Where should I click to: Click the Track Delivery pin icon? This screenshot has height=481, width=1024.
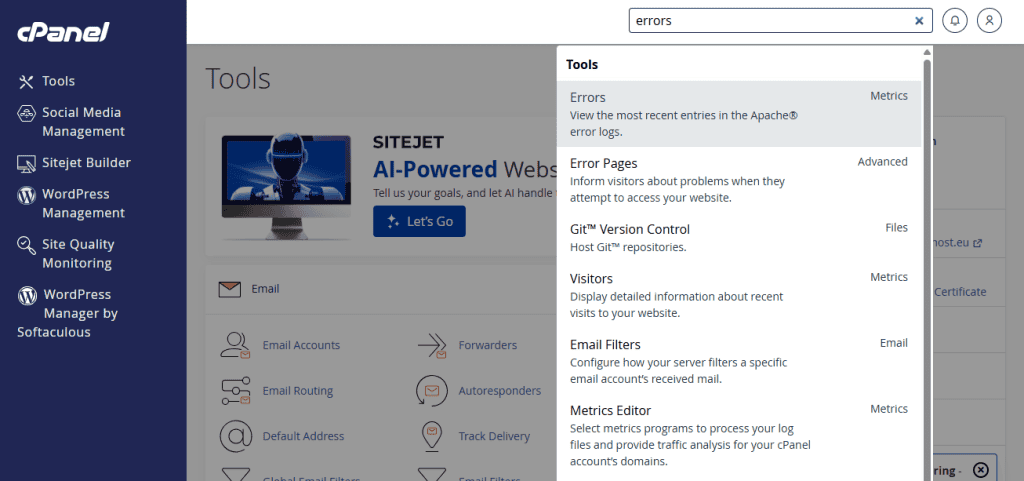click(x=430, y=436)
